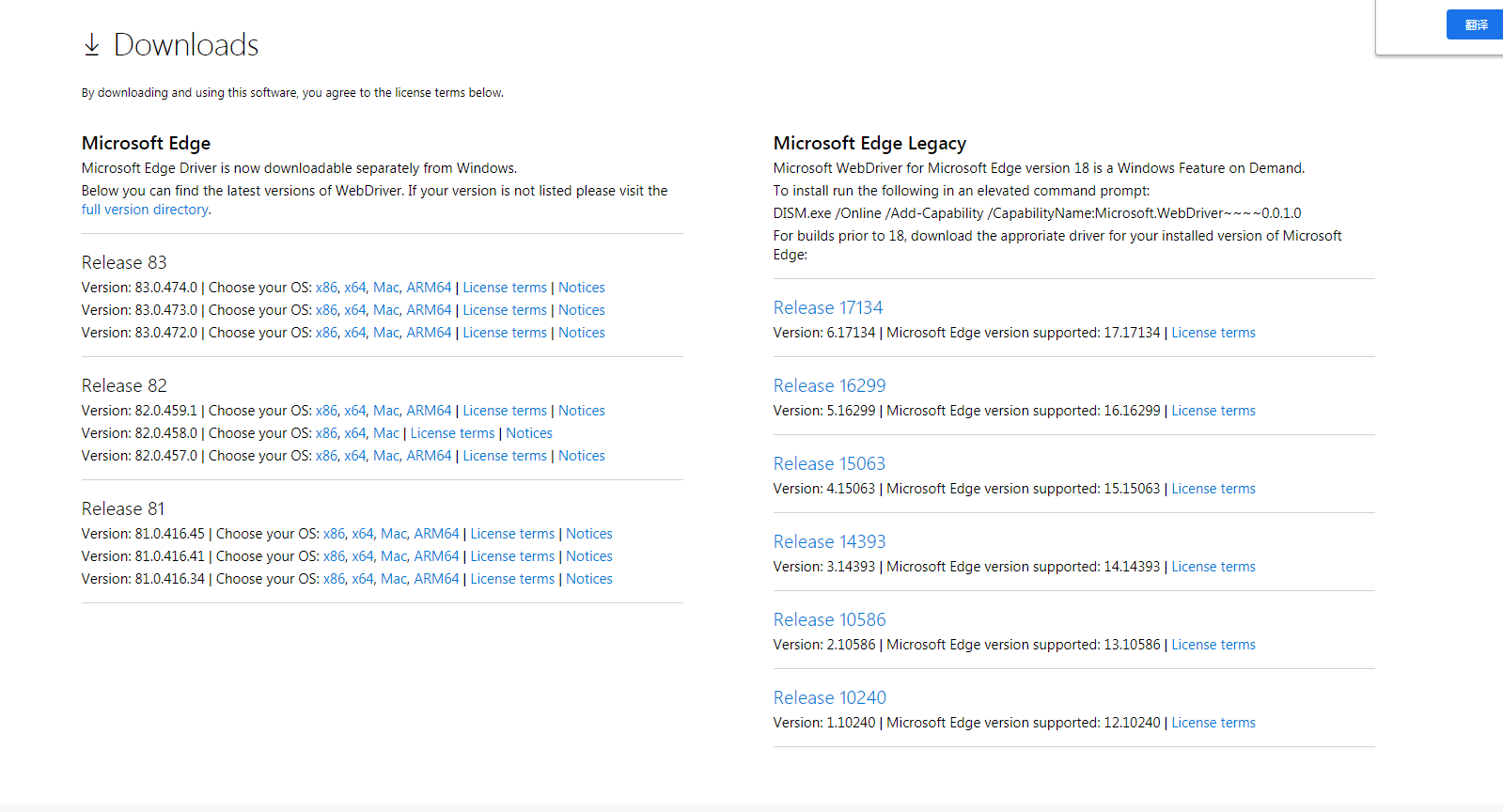Download x86 driver for version 83.0.472.0

326,333
